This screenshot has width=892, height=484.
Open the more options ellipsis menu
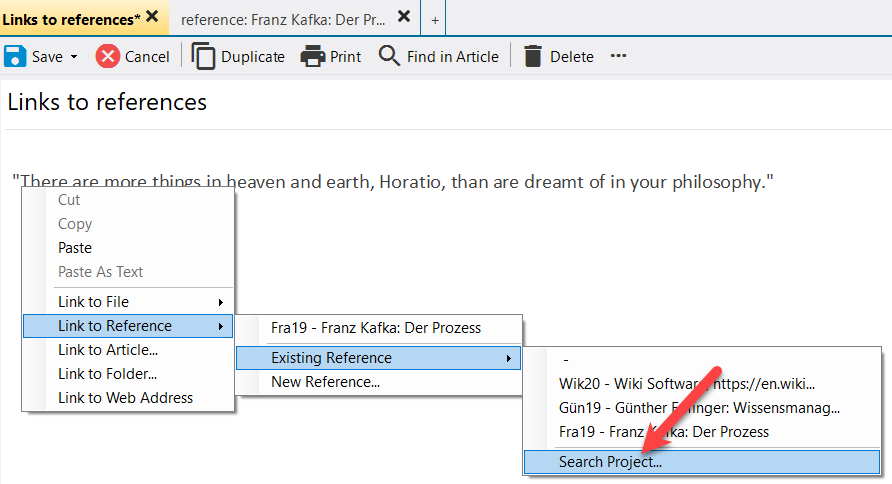[618, 56]
